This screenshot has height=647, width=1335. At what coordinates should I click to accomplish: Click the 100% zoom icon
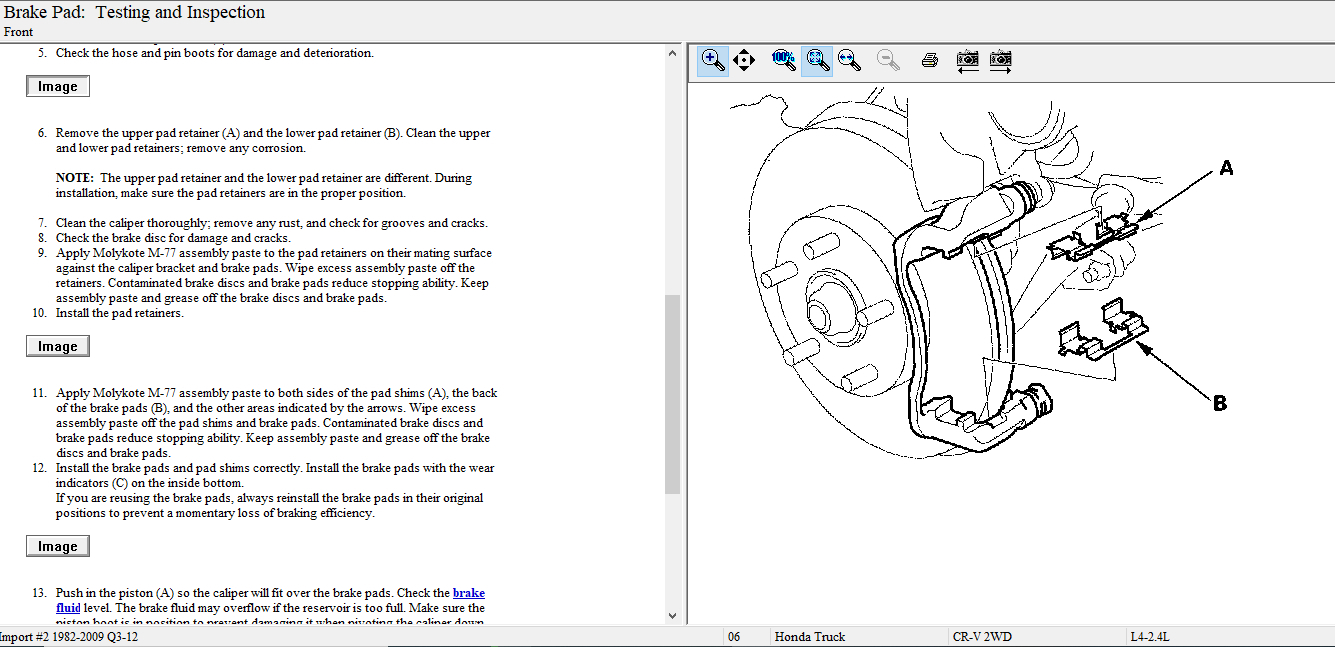[783, 60]
